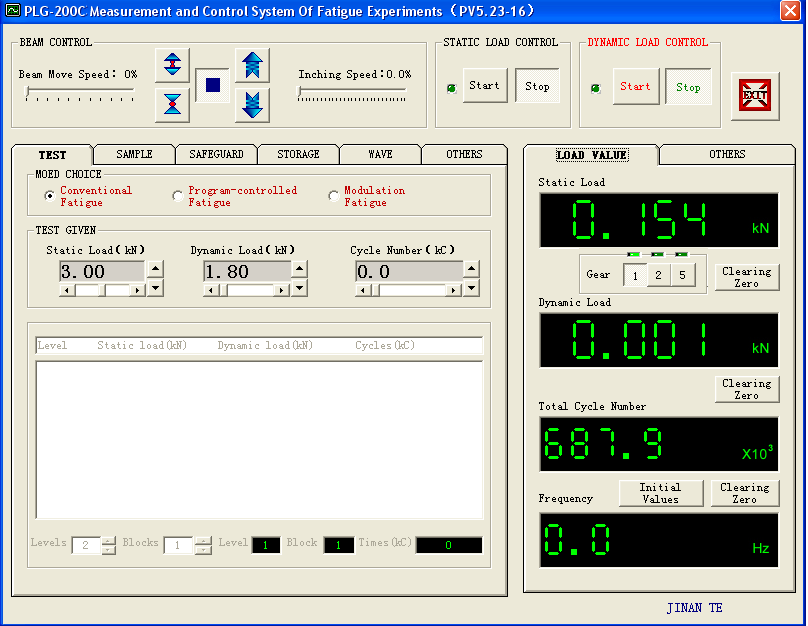Increase Cycle Number with up arrow
Viewport: 808px width, 626px height.
click(x=471, y=268)
